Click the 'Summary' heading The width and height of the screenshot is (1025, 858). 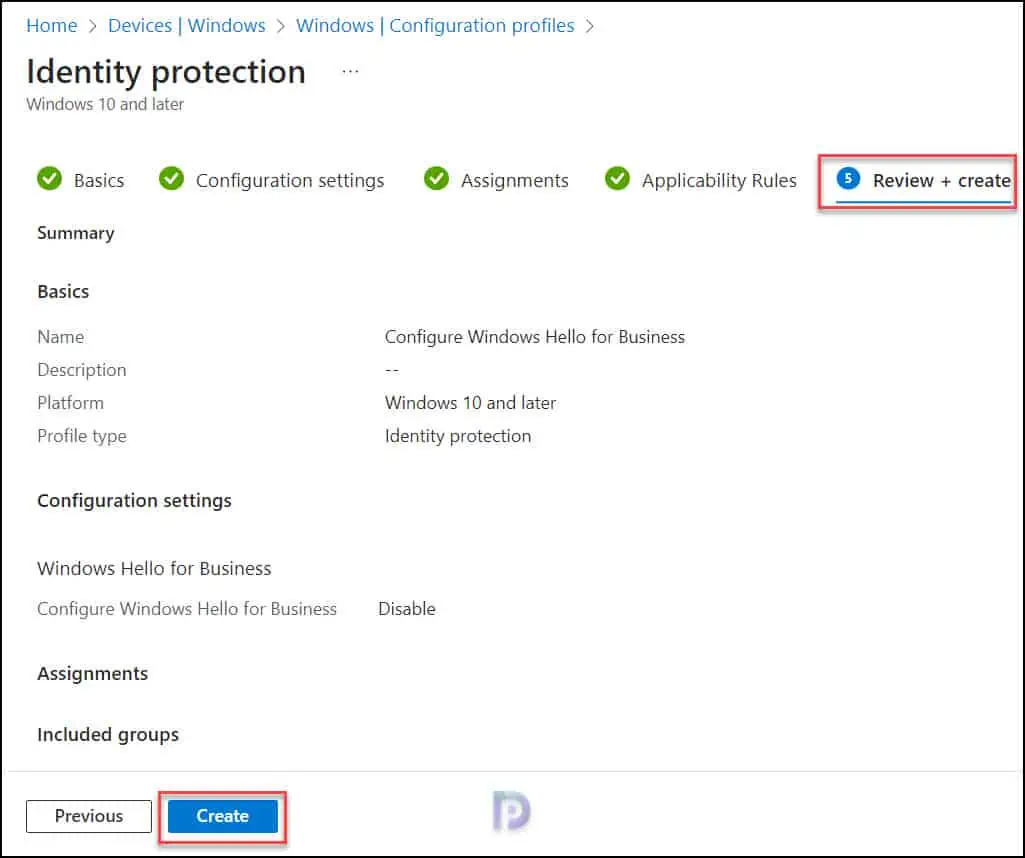point(76,233)
